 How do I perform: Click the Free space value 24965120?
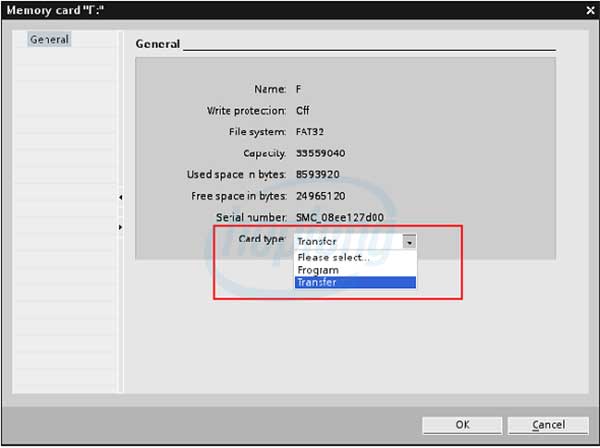[x=320, y=196]
